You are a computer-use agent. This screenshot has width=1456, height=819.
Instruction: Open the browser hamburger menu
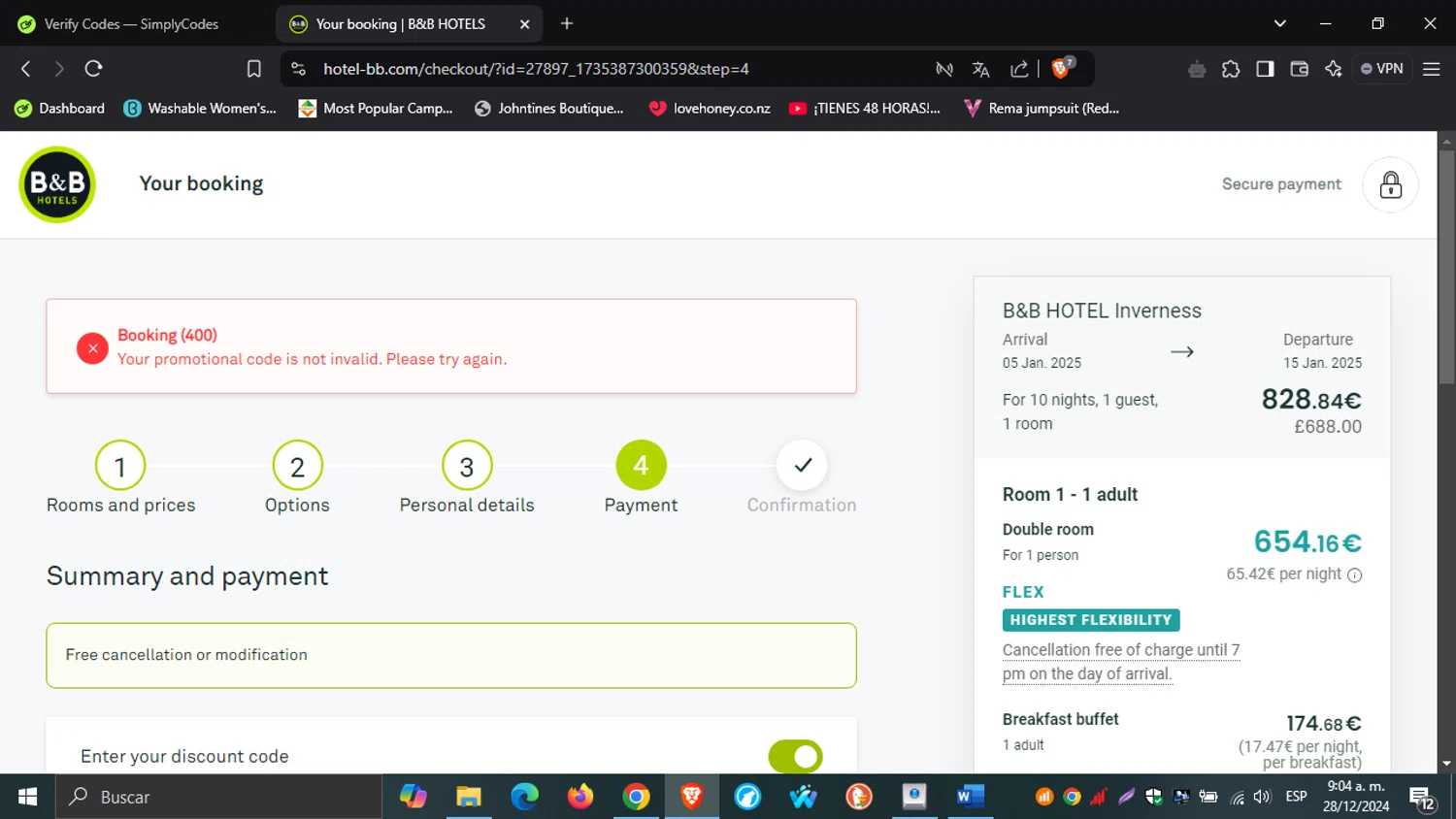(x=1431, y=69)
